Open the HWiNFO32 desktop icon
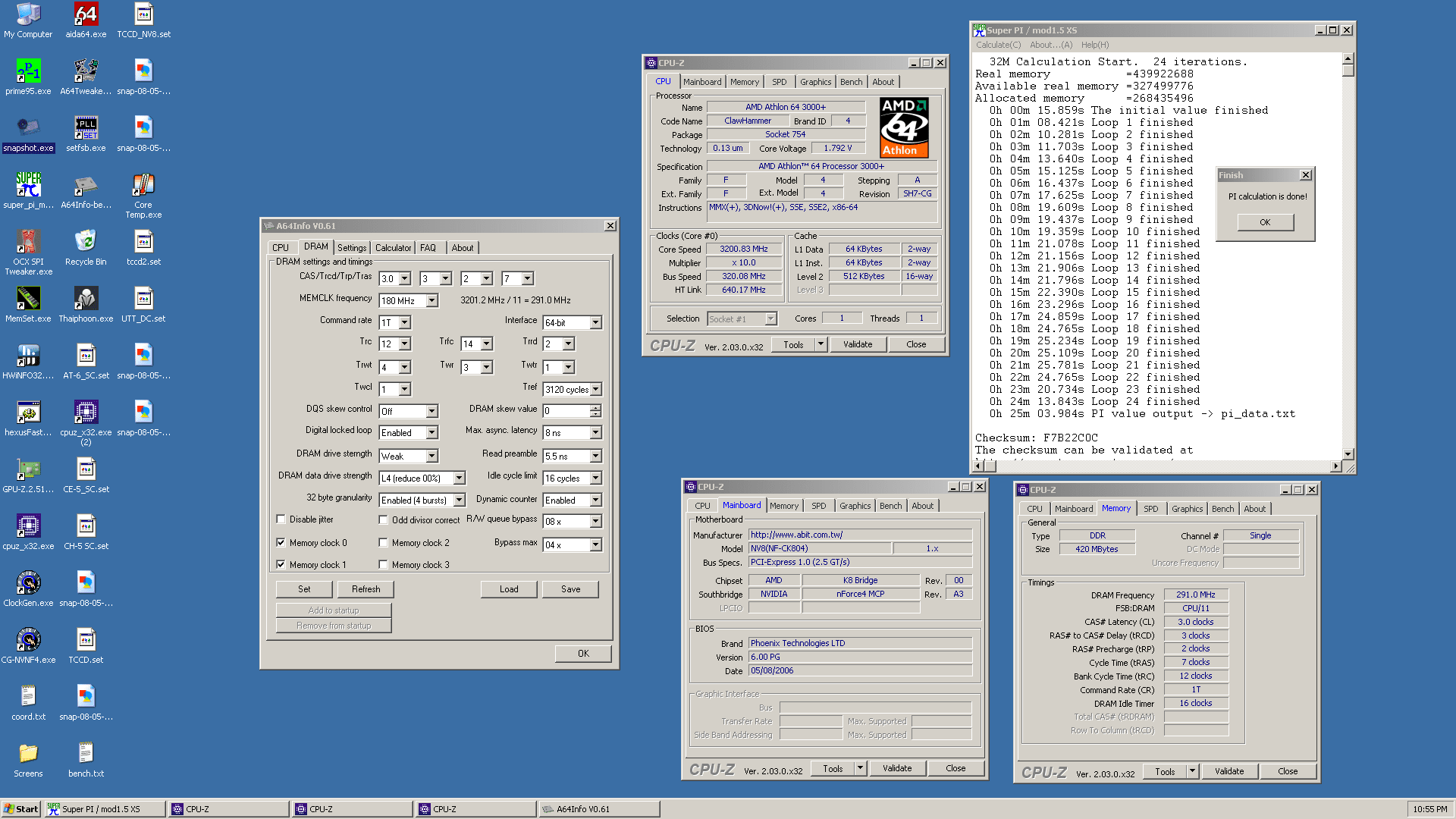The image size is (1456, 819). pyautogui.click(x=28, y=362)
